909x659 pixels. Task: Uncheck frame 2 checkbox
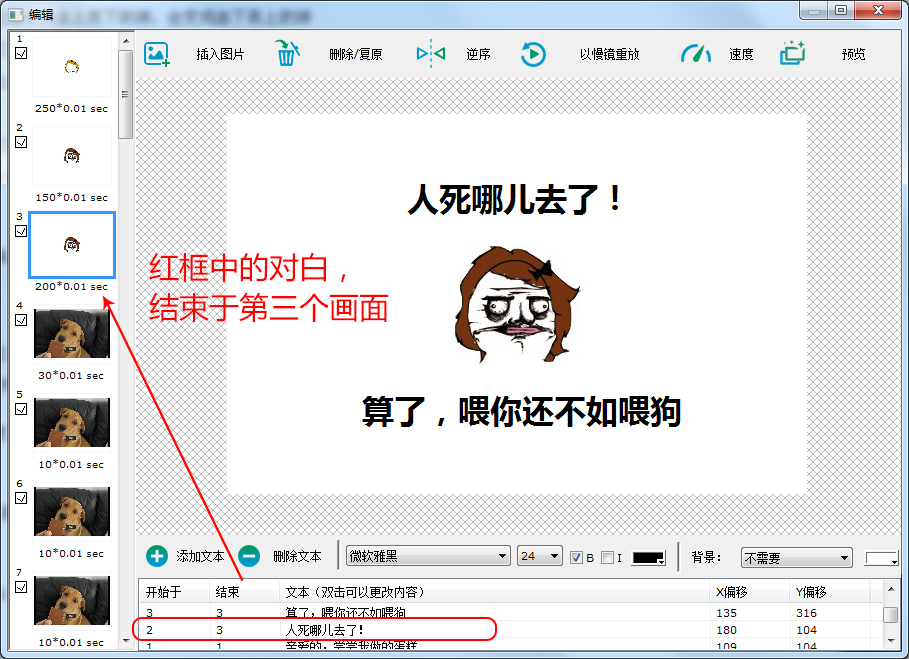pyautogui.click(x=21, y=142)
